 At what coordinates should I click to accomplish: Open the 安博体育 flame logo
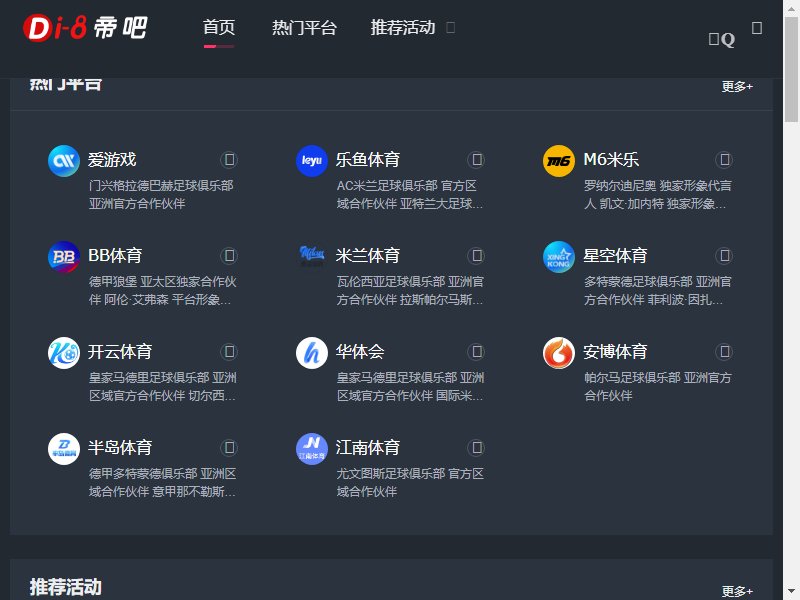click(x=559, y=353)
